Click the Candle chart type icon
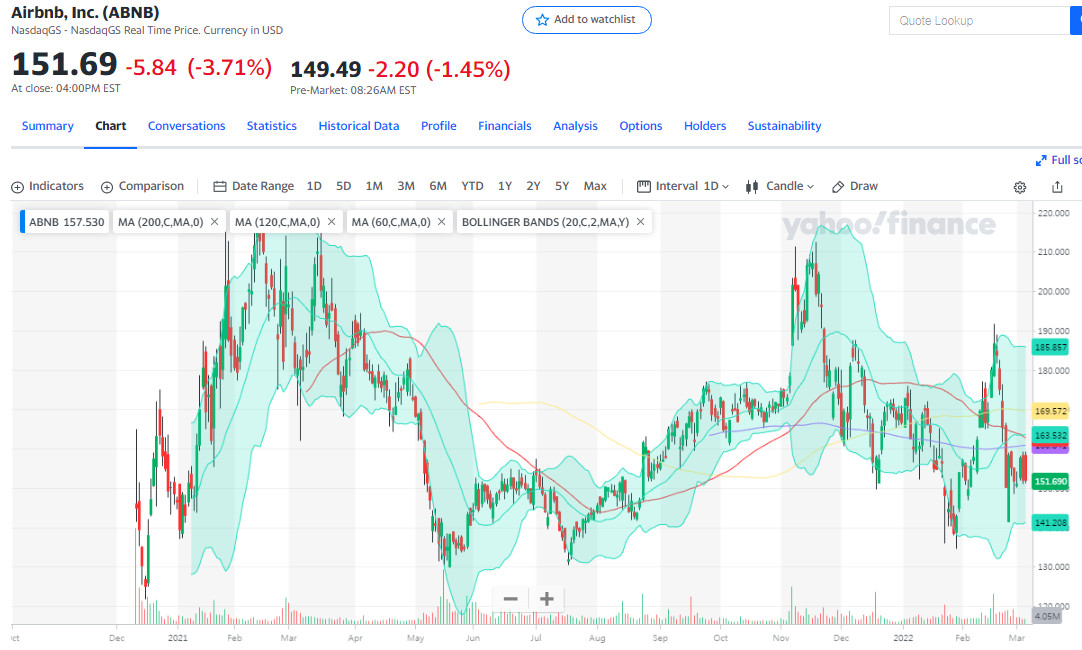The width and height of the screenshot is (1082, 650). 752,186
